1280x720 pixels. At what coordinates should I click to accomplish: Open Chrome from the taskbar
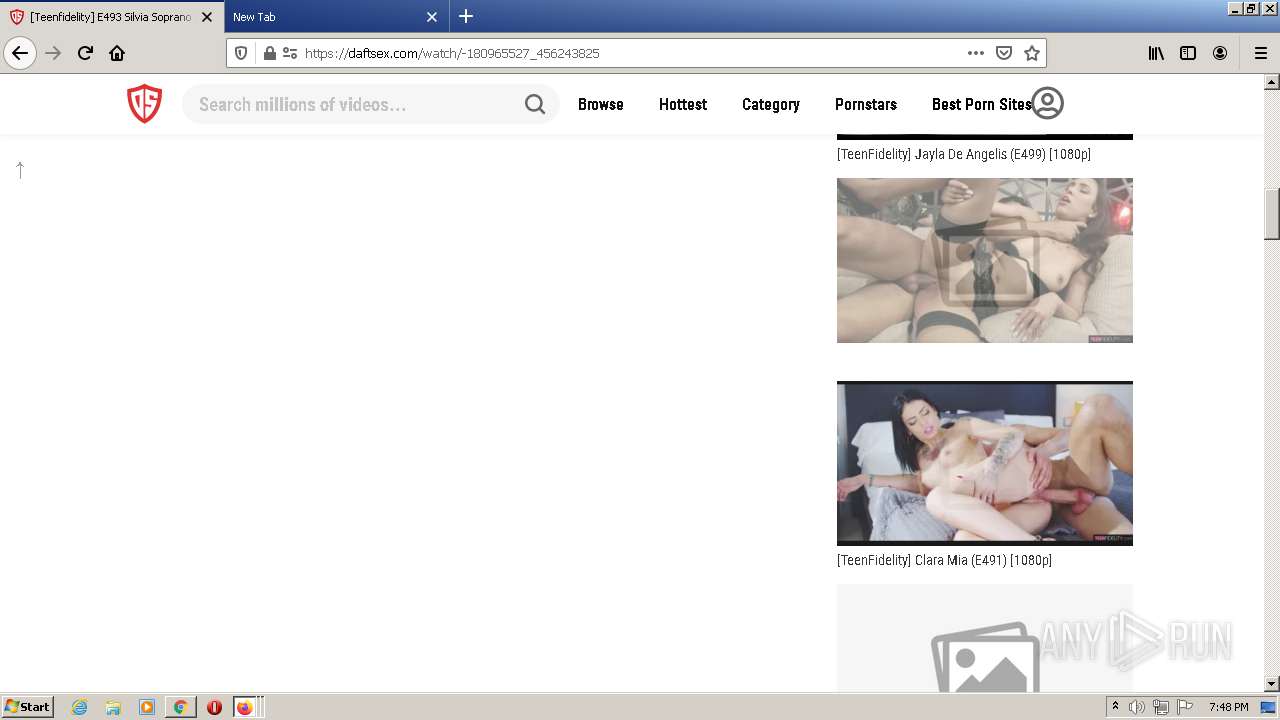coord(181,707)
